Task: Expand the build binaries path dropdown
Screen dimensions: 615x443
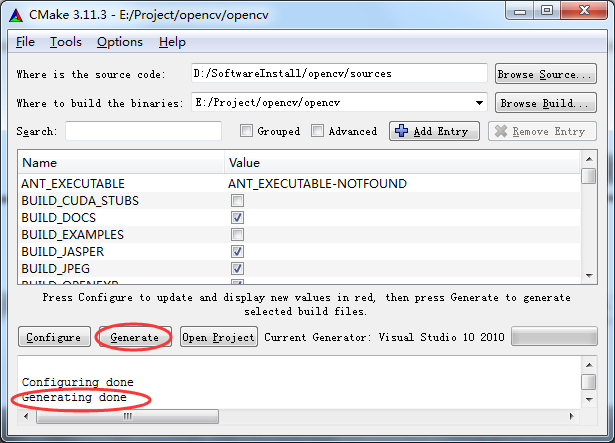Action: tap(479, 102)
